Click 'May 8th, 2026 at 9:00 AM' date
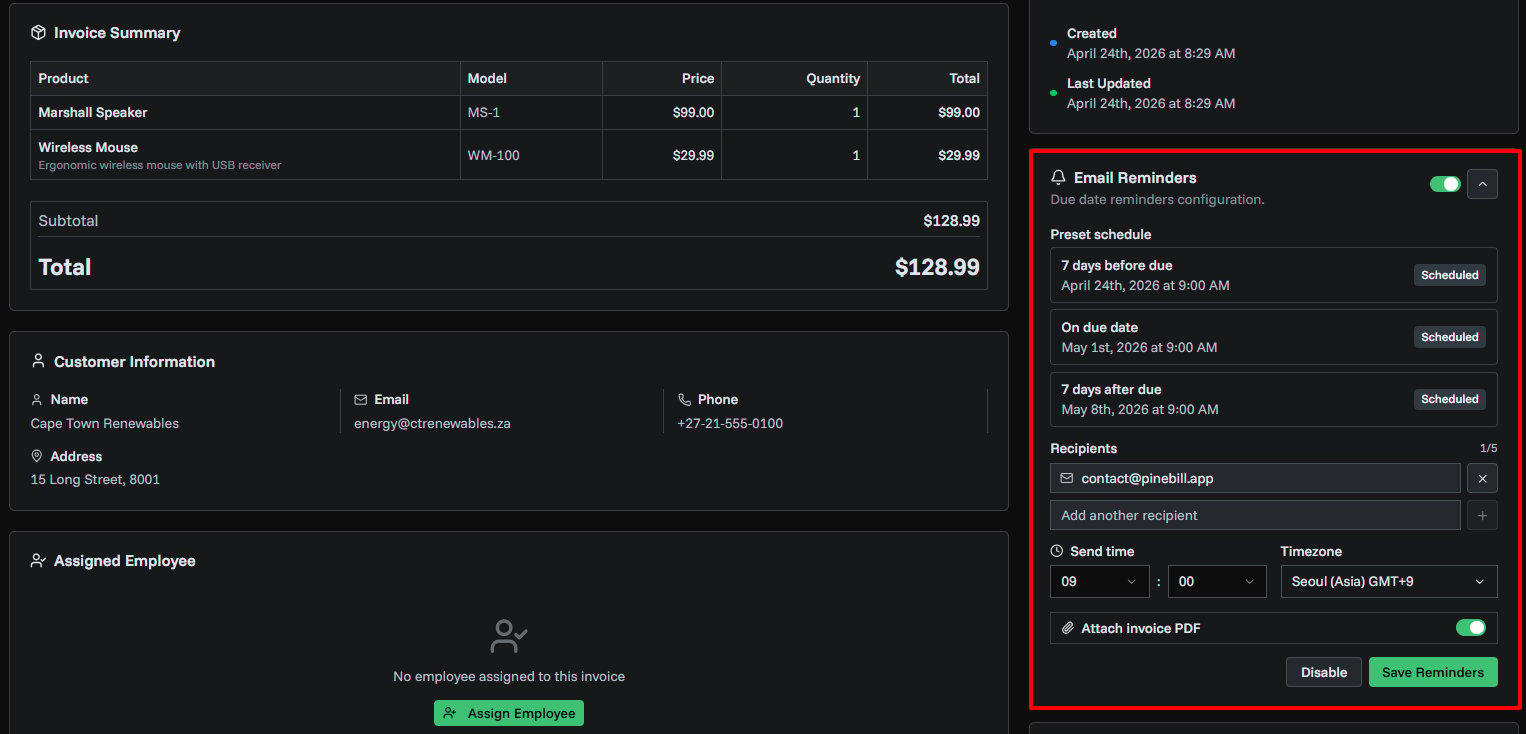Image resolution: width=1526 pixels, height=734 pixels. [x=1139, y=409]
